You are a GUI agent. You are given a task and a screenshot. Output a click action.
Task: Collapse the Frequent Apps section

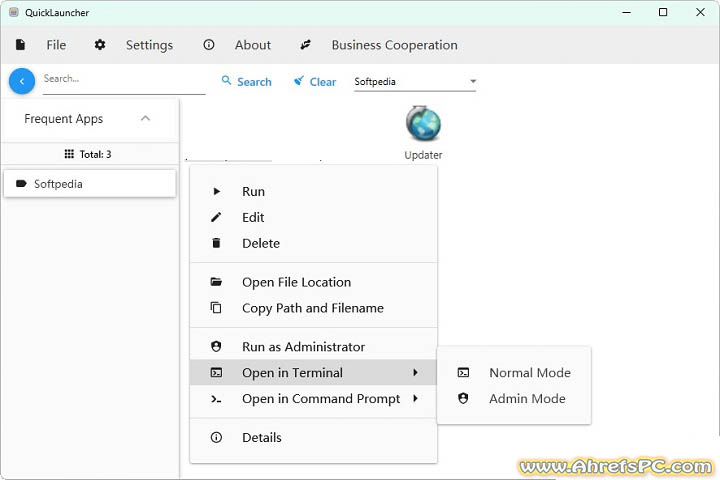pyautogui.click(x=145, y=118)
